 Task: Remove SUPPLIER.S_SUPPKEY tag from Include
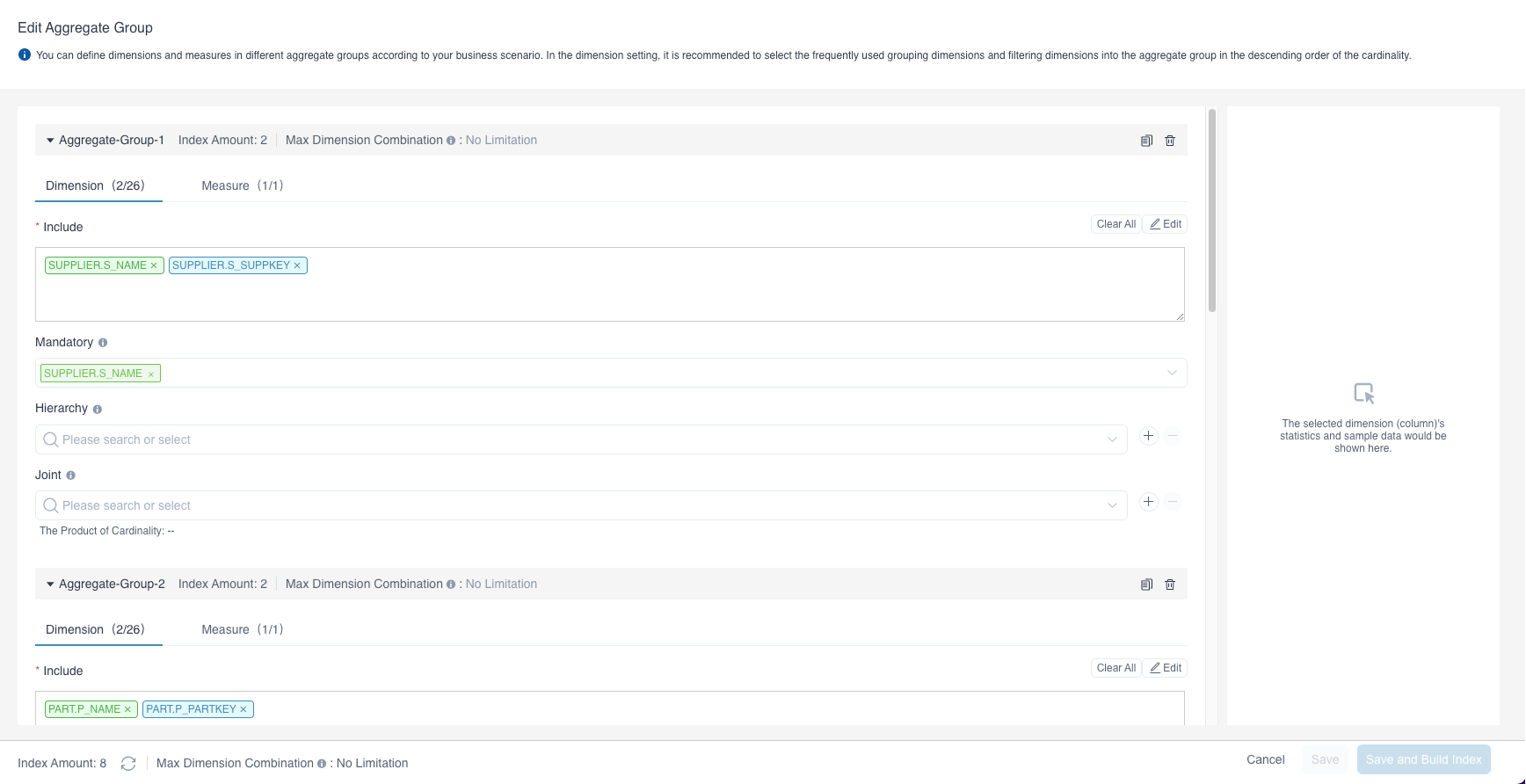click(x=297, y=265)
